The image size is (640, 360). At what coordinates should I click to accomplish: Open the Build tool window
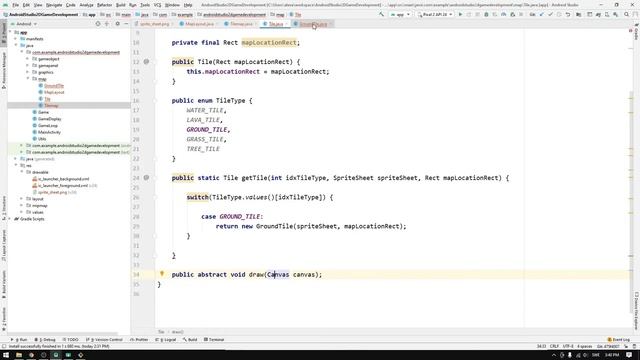coord(190,340)
